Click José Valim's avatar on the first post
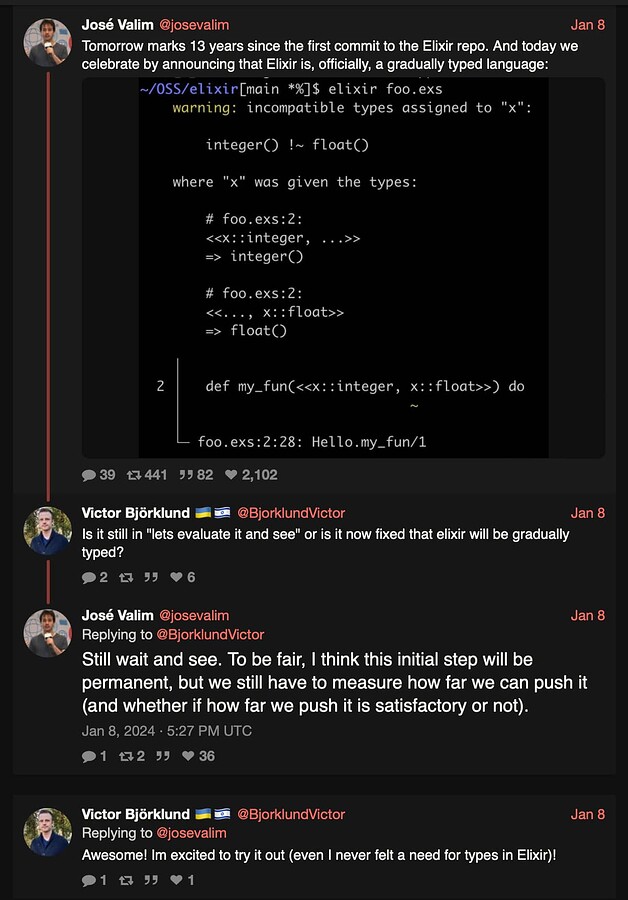The image size is (628, 900). coord(47,40)
